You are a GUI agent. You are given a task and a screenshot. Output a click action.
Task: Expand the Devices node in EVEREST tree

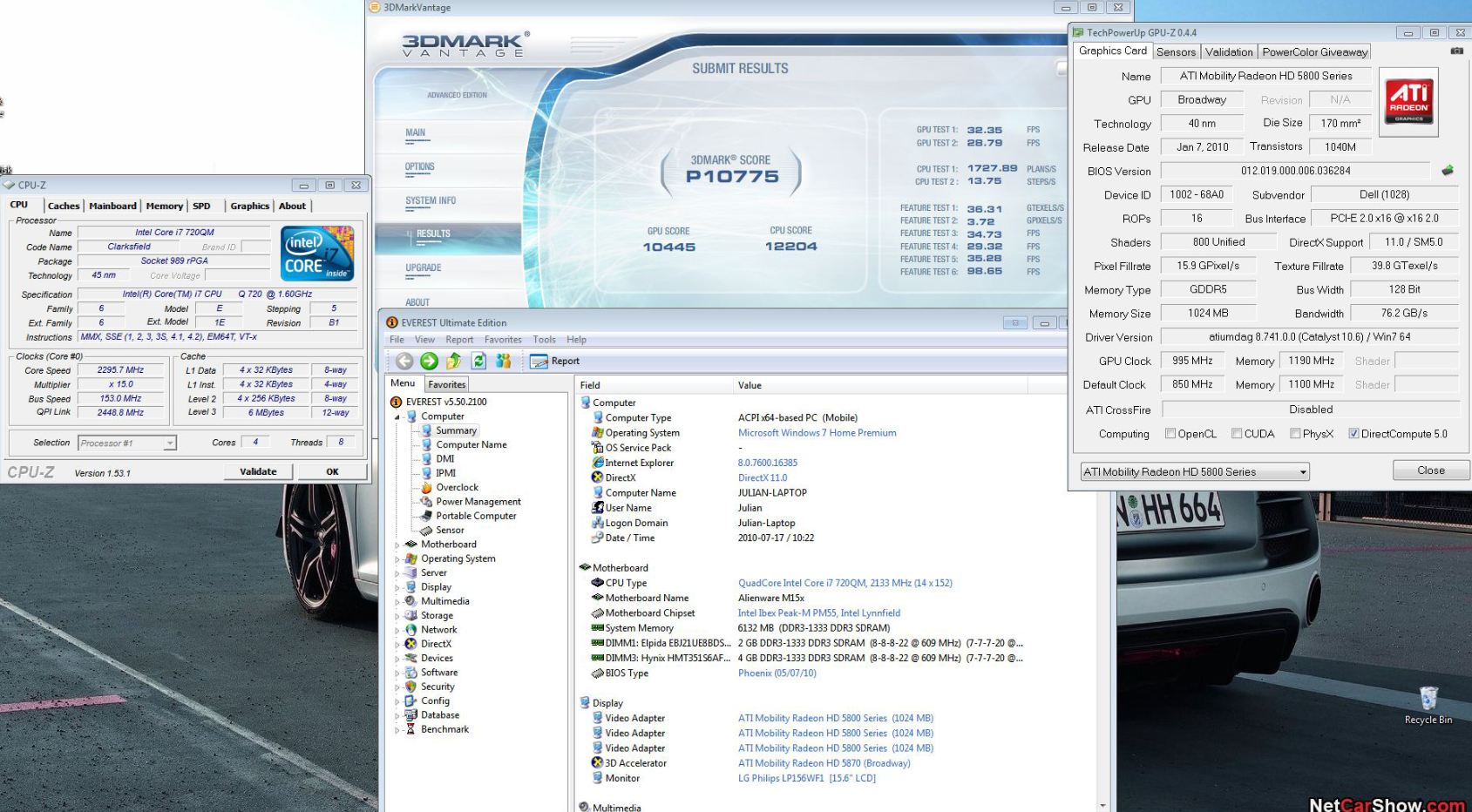397,659
